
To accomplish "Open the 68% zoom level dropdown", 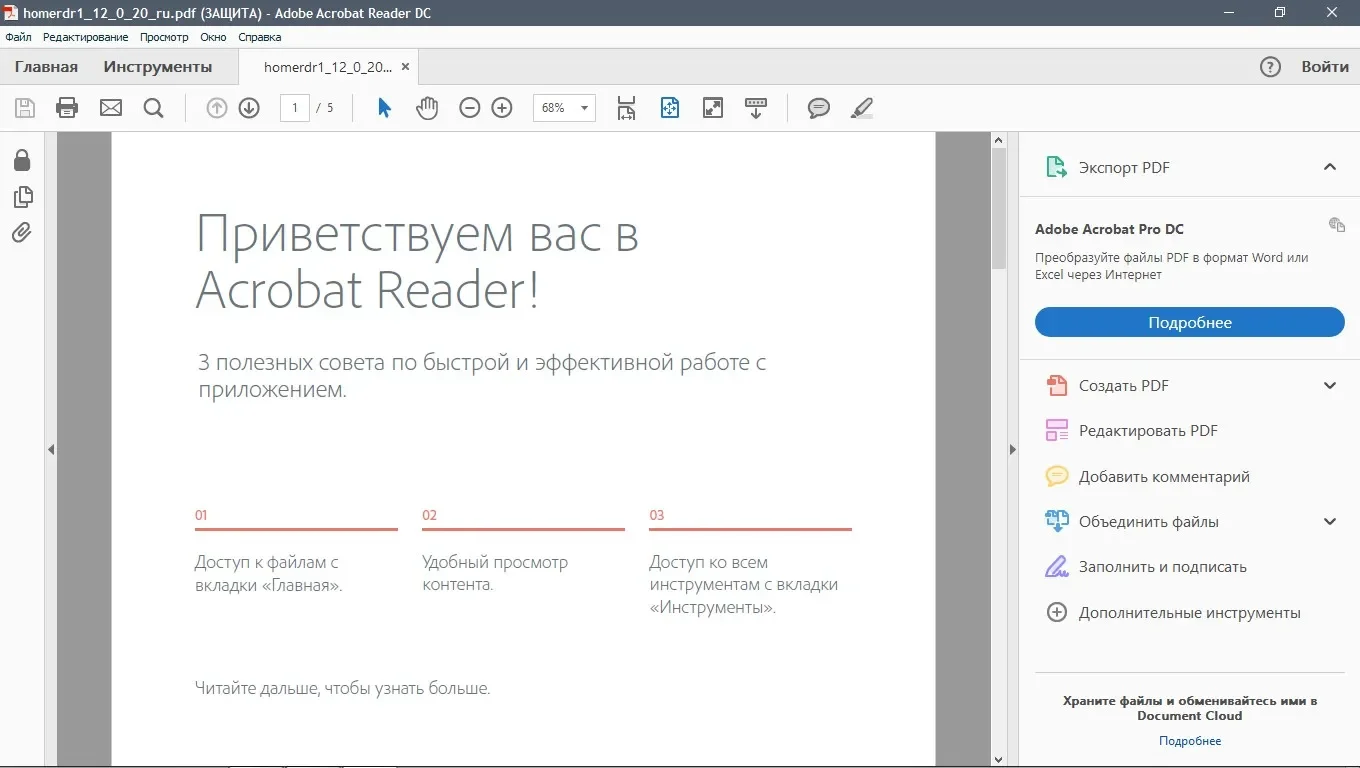I will click(564, 108).
